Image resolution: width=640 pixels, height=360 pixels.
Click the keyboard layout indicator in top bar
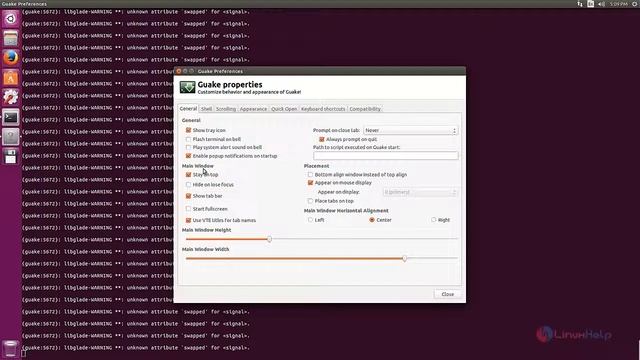[x=591, y=4]
